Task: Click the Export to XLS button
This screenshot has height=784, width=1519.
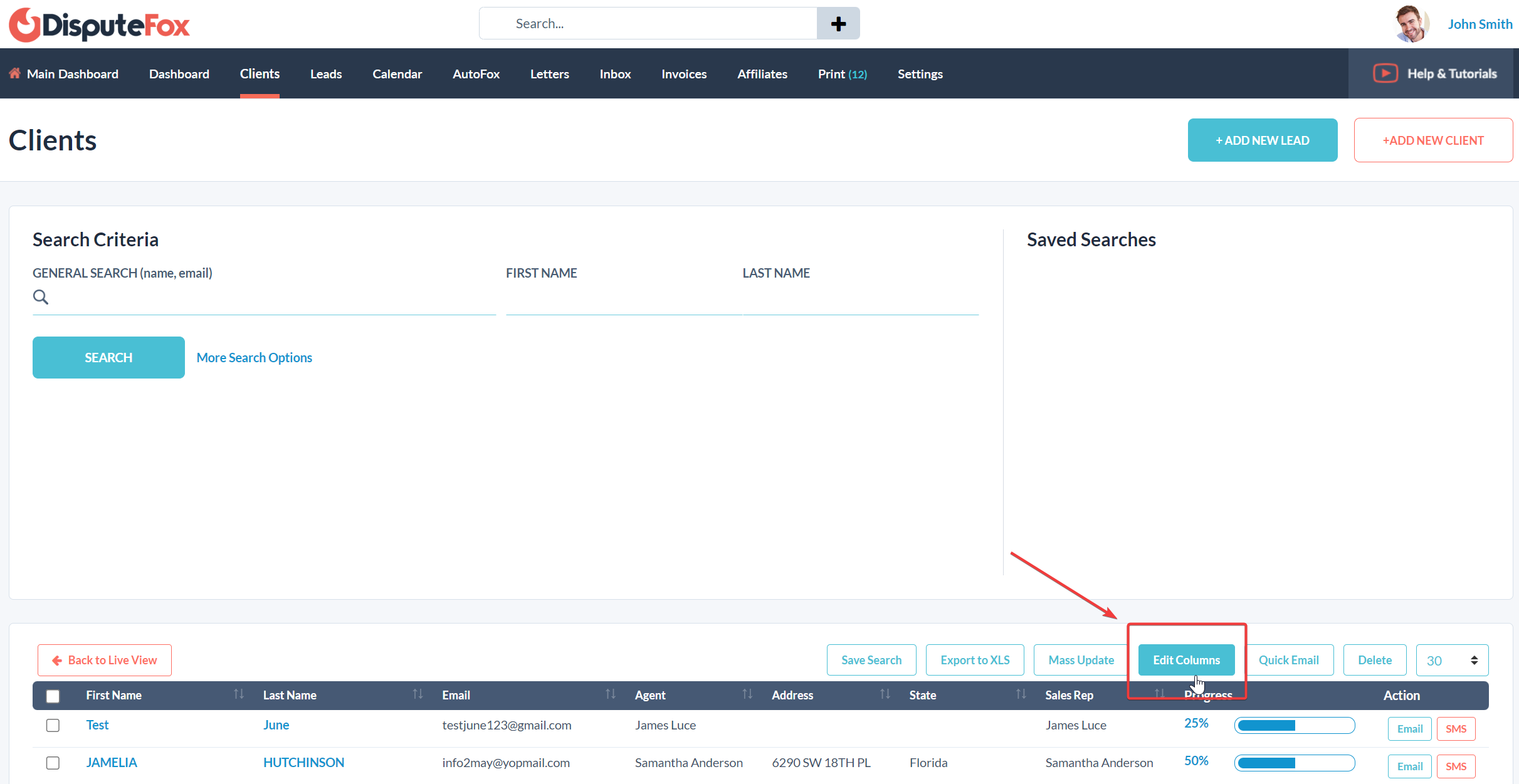Action: point(975,660)
